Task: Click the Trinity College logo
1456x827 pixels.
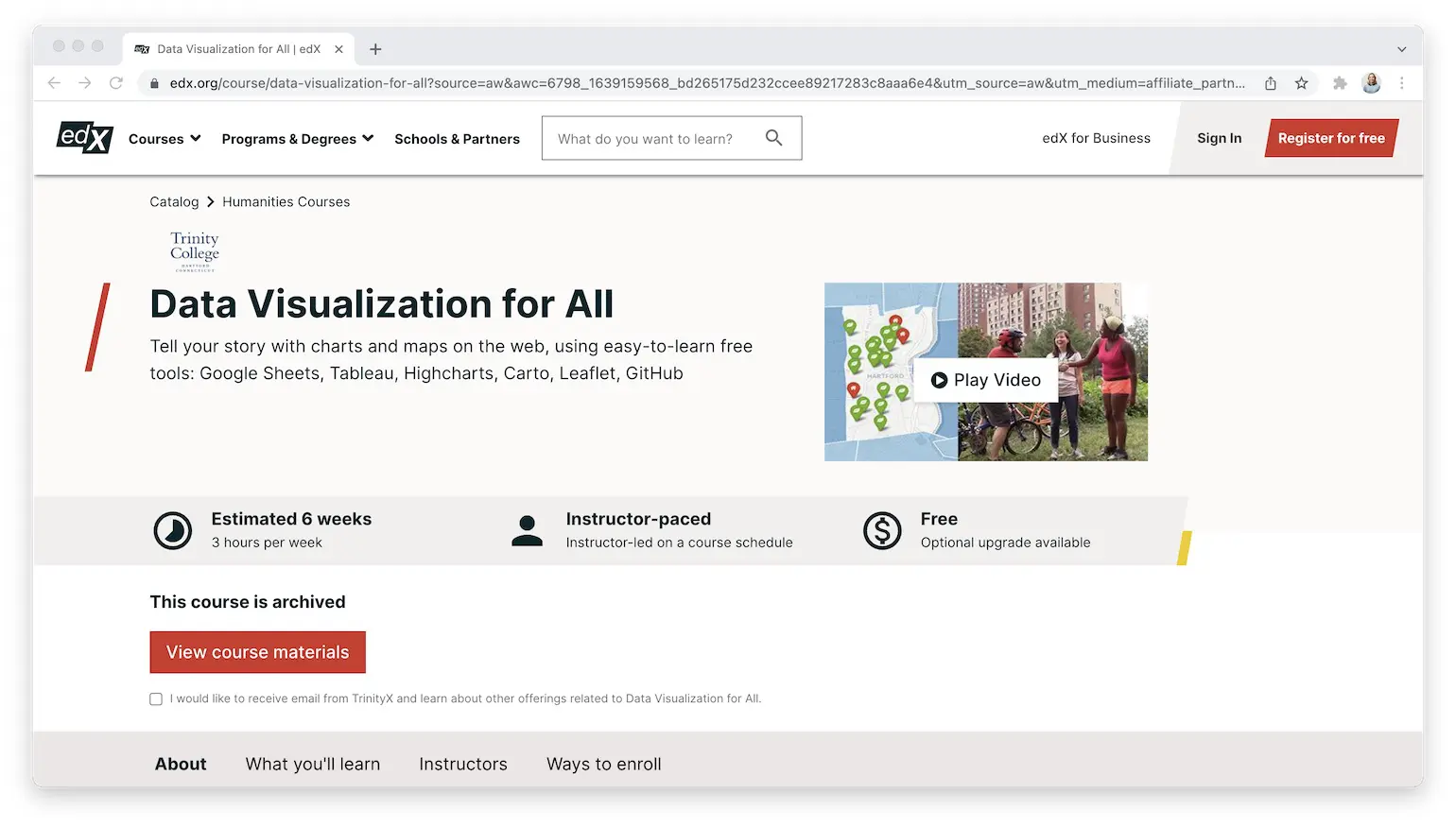Action: click(x=193, y=250)
